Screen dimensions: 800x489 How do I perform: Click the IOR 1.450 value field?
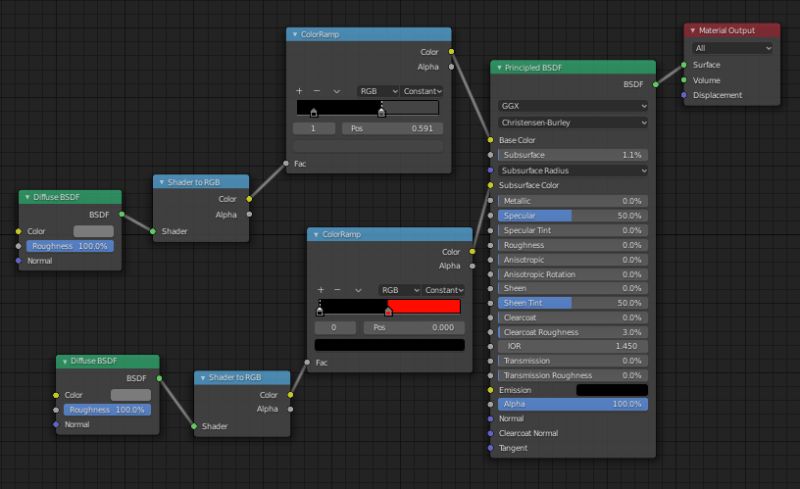(573, 346)
